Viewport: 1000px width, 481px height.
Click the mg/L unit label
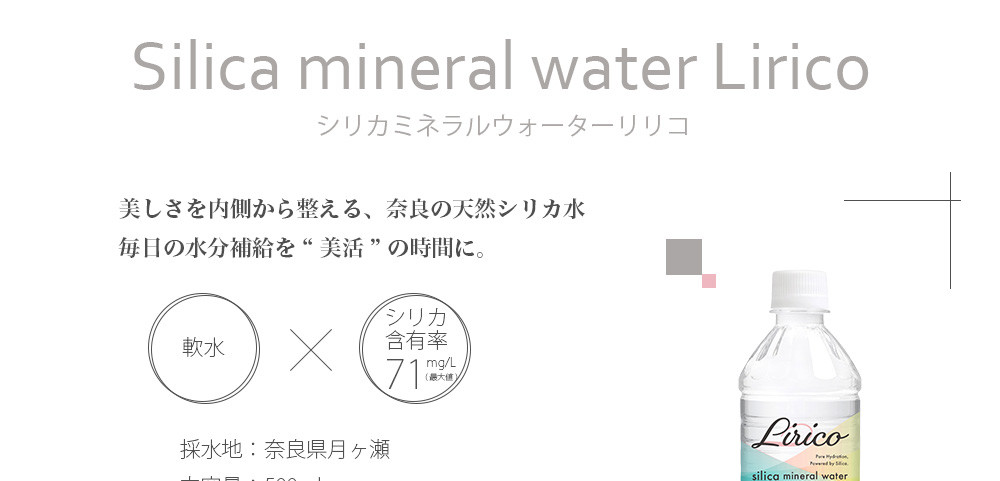440,362
